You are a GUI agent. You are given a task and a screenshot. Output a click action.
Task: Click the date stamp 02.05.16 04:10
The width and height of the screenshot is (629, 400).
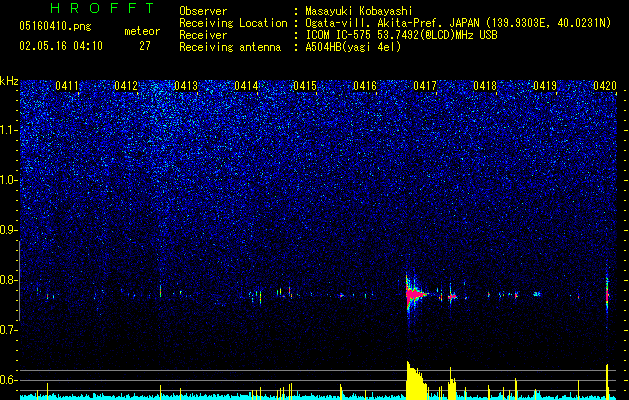tap(61, 46)
